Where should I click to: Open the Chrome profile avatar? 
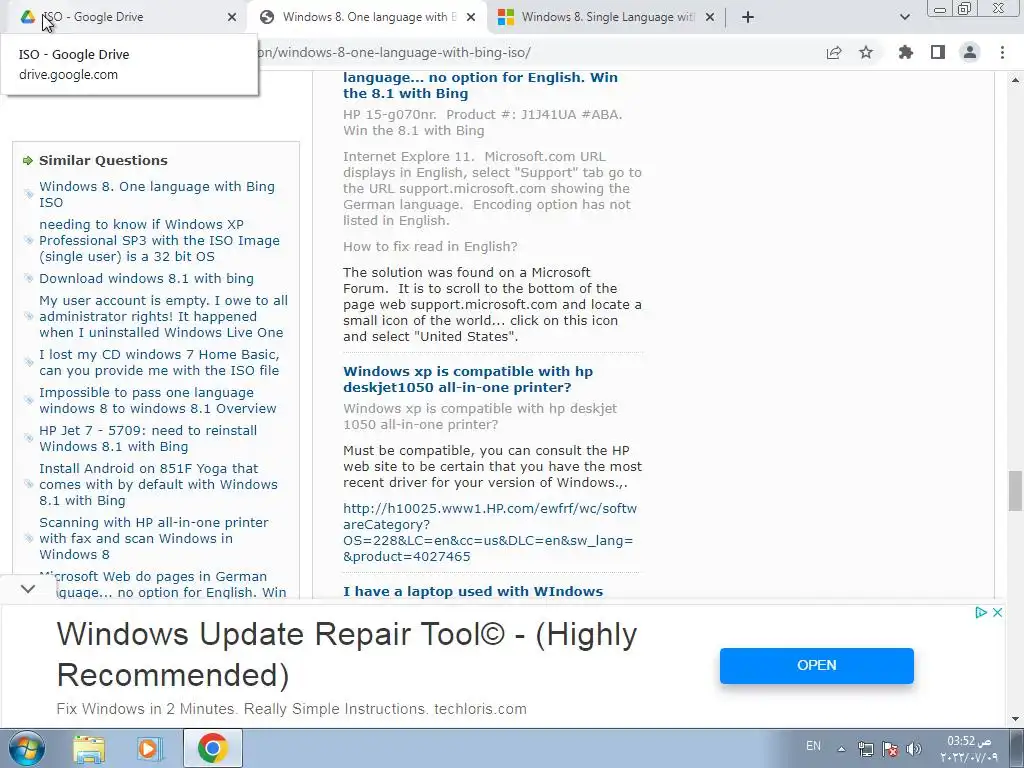point(970,53)
